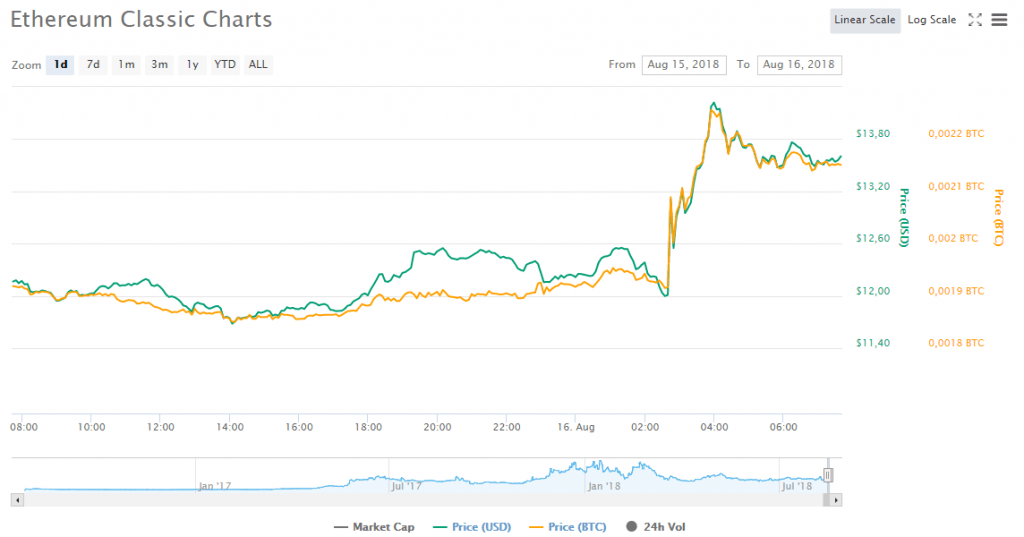The height and width of the screenshot is (537, 1024).
Task: Toggle 24h Vol legend item
Action: [x=656, y=526]
